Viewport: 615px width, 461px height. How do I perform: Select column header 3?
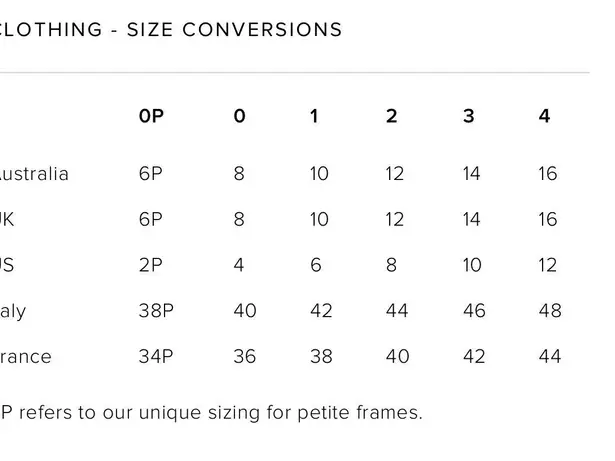(x=468, y=116)
